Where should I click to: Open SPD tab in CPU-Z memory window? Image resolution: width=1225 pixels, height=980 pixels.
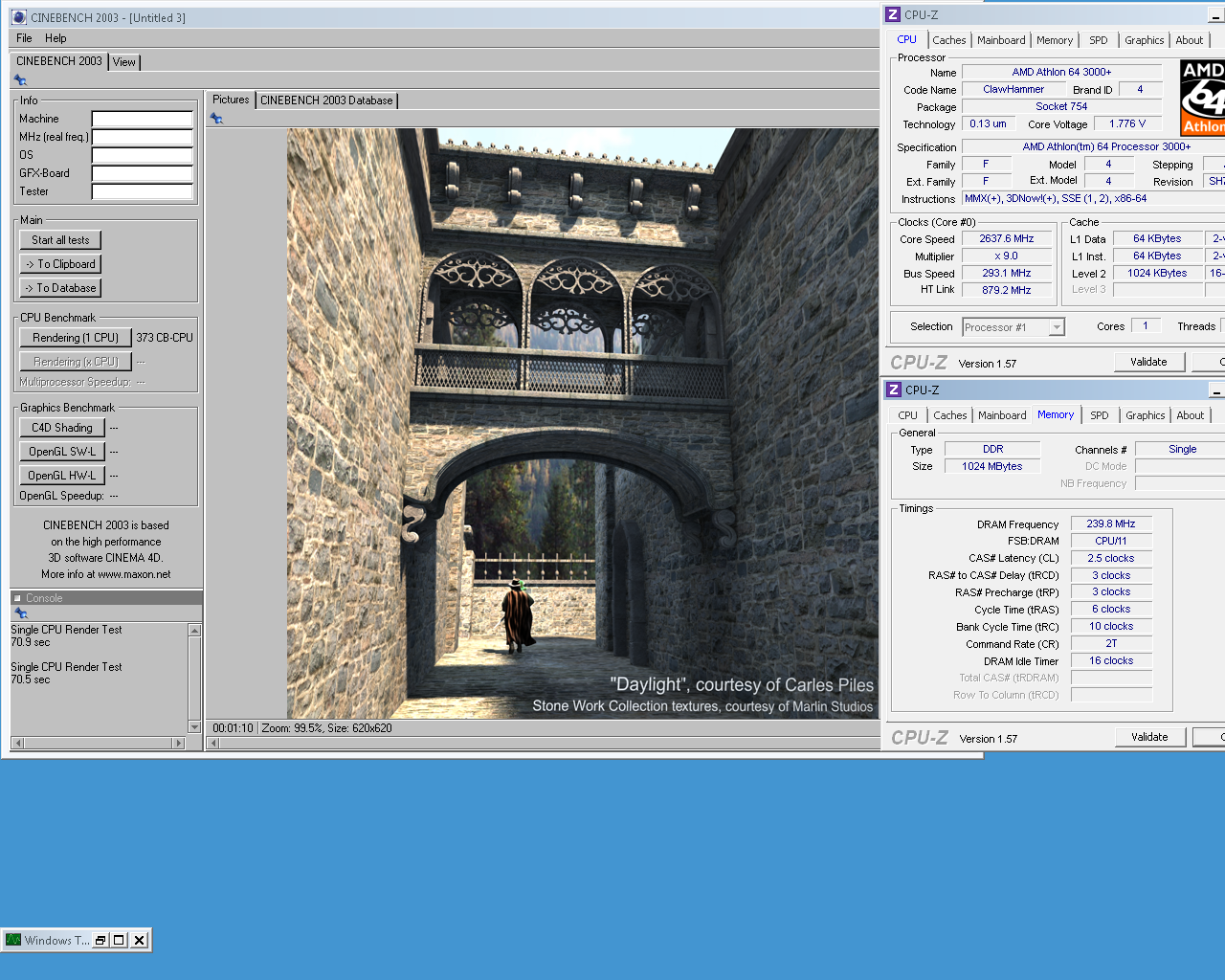pos(1100,415)
